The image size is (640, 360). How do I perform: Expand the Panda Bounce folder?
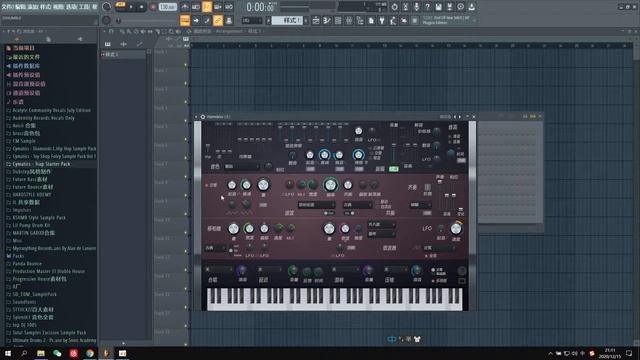[x=27, y=264]
